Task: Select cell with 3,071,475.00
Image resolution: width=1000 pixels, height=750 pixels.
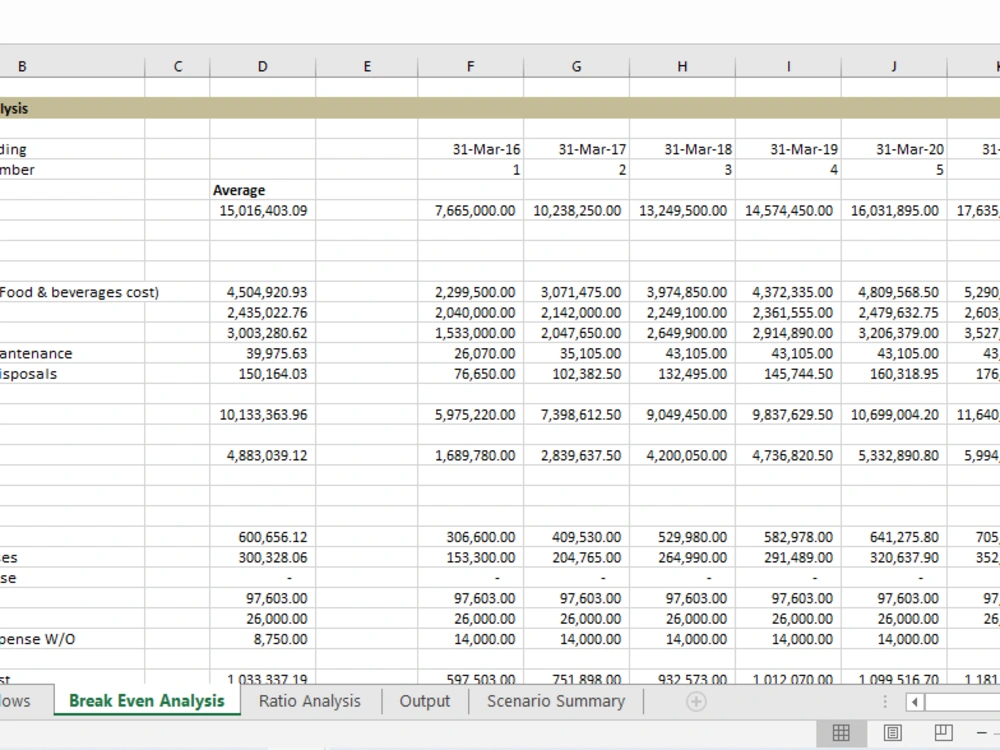Action: point(577,292)
